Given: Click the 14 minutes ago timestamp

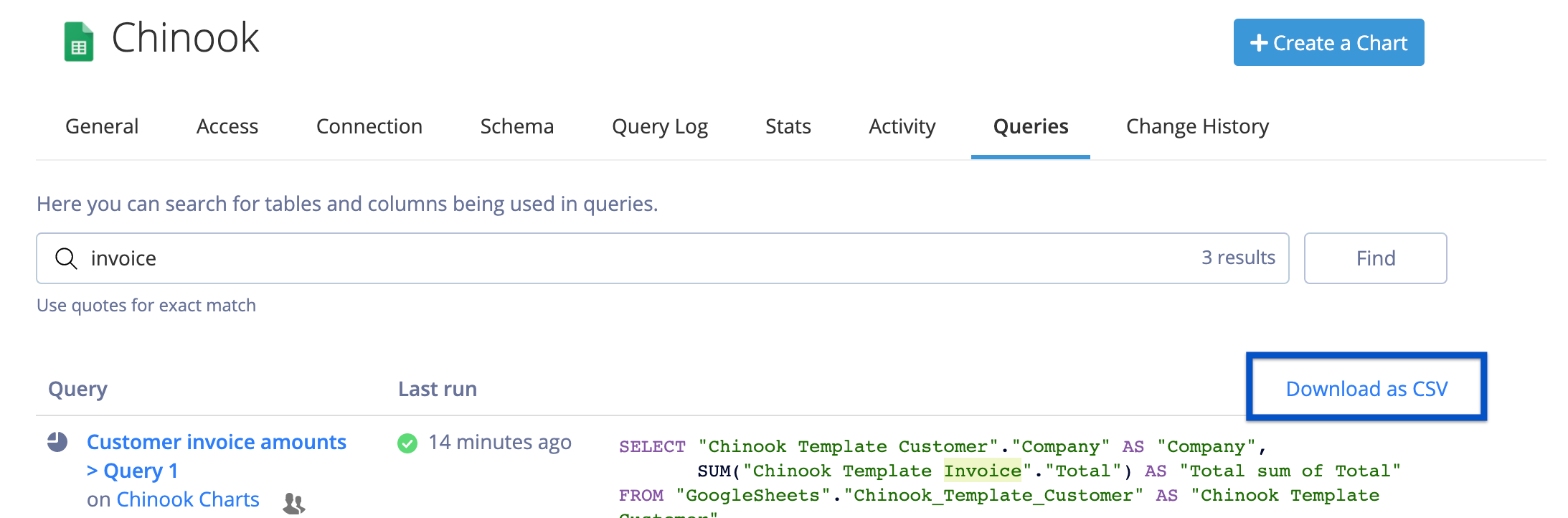Looking at the screenshot, I should [x=500, y=443].
